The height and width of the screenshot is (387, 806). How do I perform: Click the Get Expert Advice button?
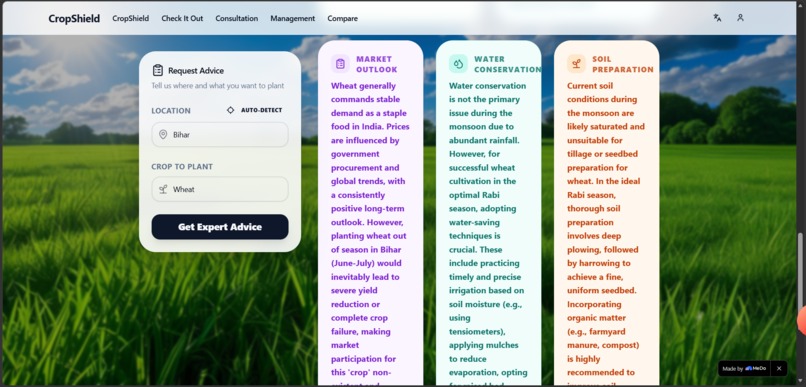(220, 227)
